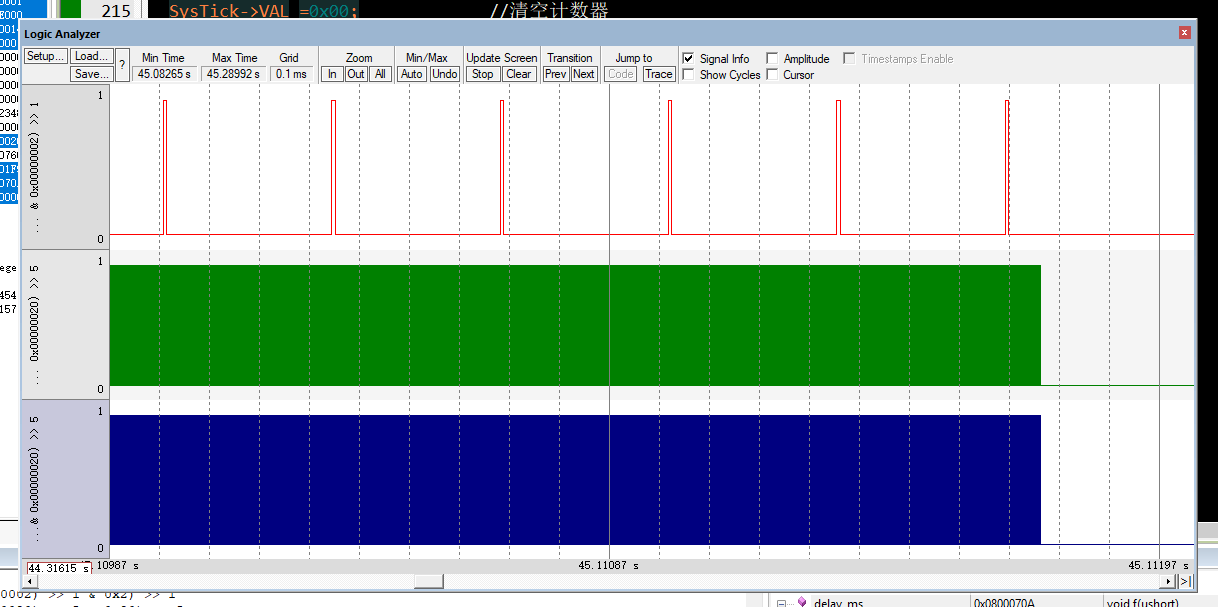Image resolution: width=1218 pixels, height=607 pixels.
Task: Click Zoom All to fit entire trace
Action: (379, 74)
